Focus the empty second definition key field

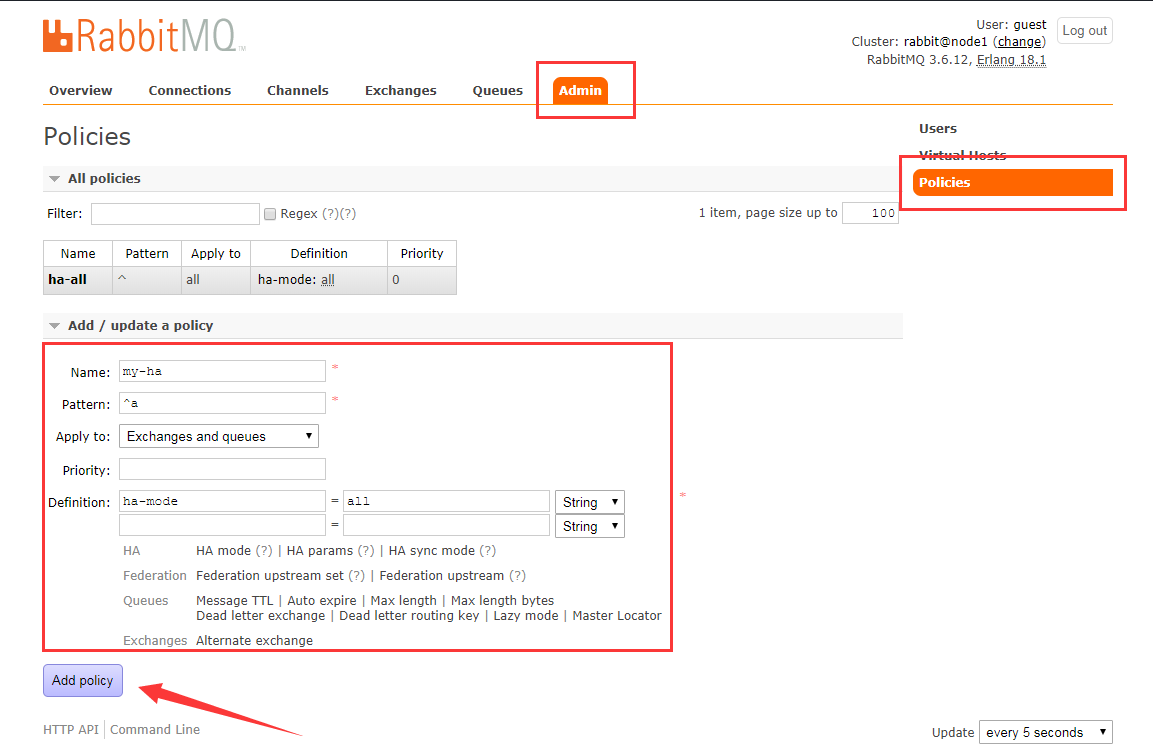click(x=222, y=525)
